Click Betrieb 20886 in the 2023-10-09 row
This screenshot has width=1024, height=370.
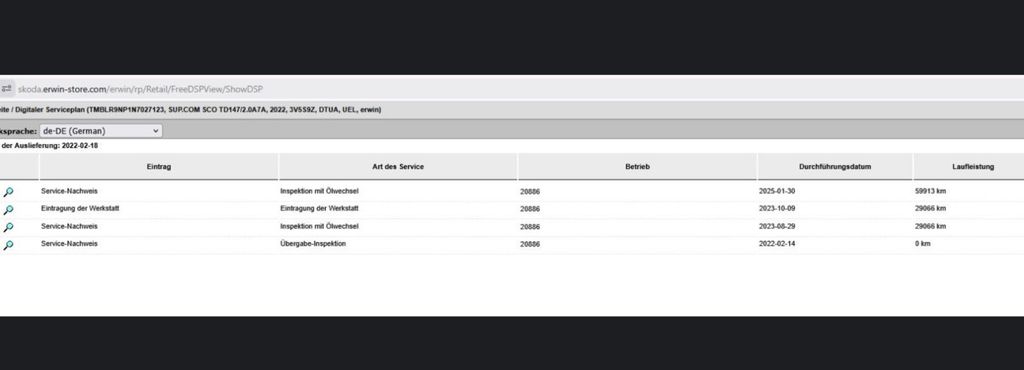tap(530, 209)
